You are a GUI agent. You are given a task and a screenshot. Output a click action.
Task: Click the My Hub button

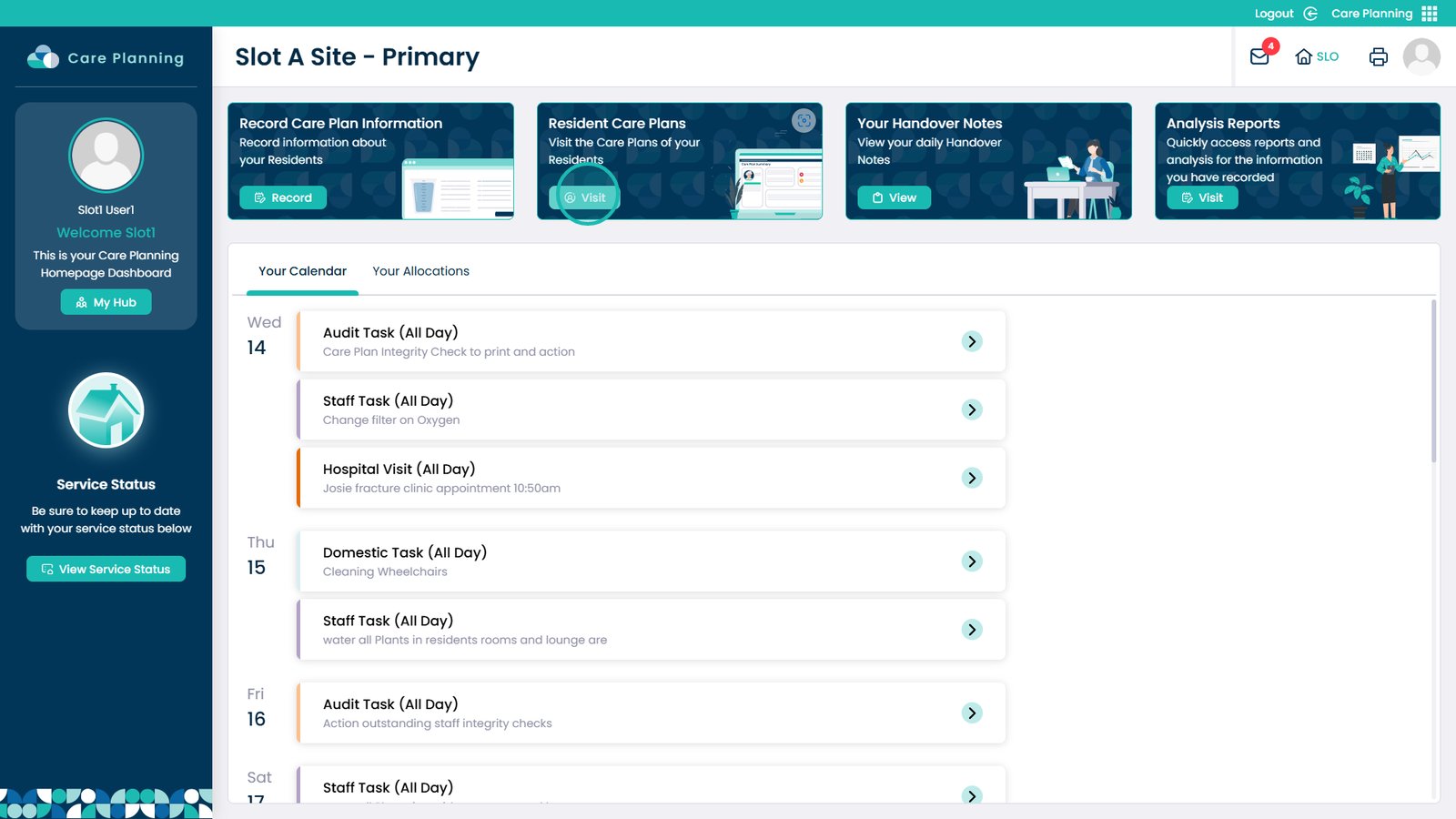(106, 302)
